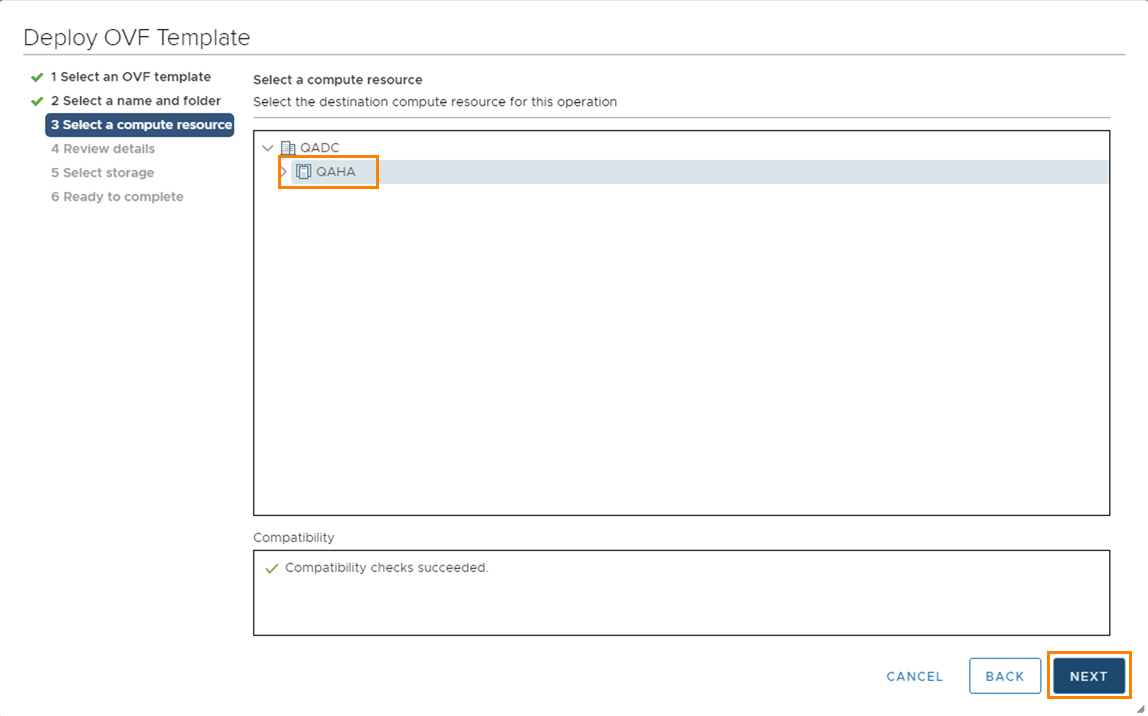Click the QAHA cluster icon in the tree
The width and height of the screenshot is (1148, 716).
point(304,171)
